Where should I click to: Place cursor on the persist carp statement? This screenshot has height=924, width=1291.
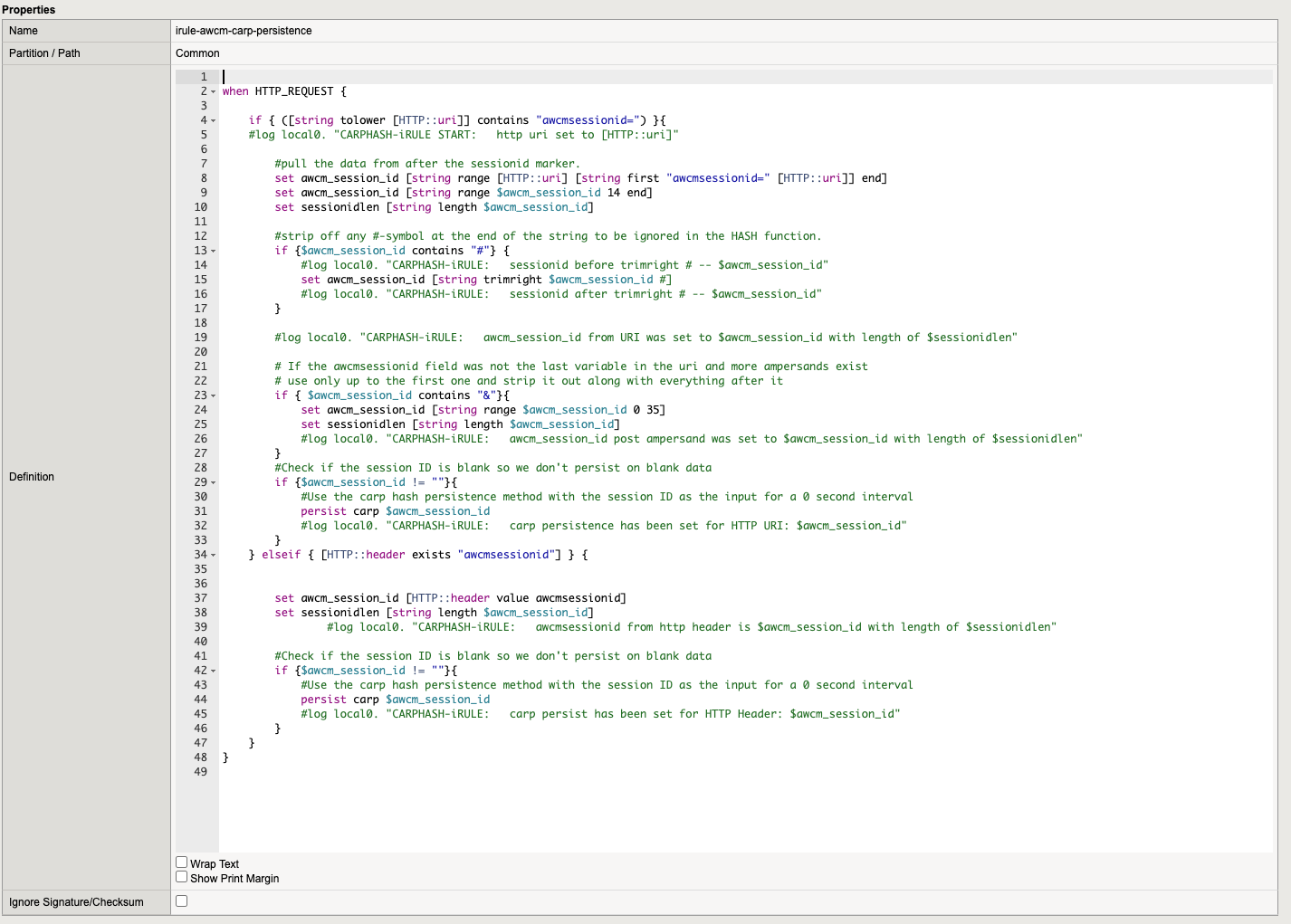(x=335, y=510)
